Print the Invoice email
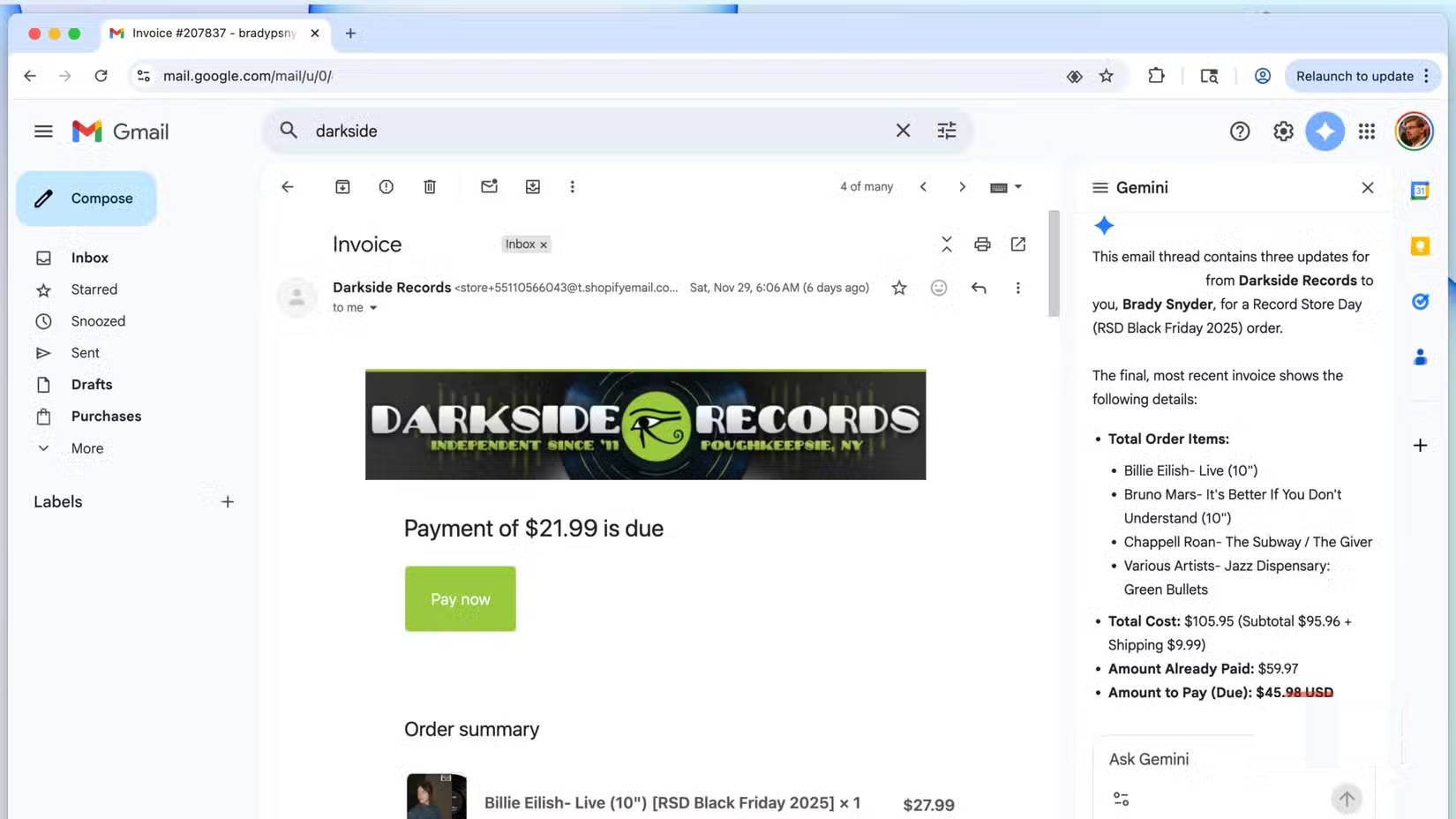This screenshot has height=819, width=1456. pos(982,244)
